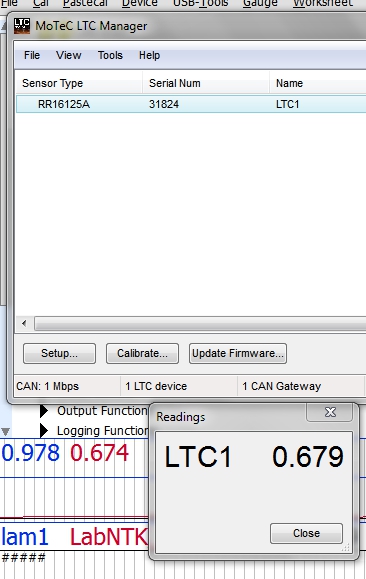Open the Tools menu
This screenshot has height=579, width=366.
pyautogui.click(x=110, y=55)
